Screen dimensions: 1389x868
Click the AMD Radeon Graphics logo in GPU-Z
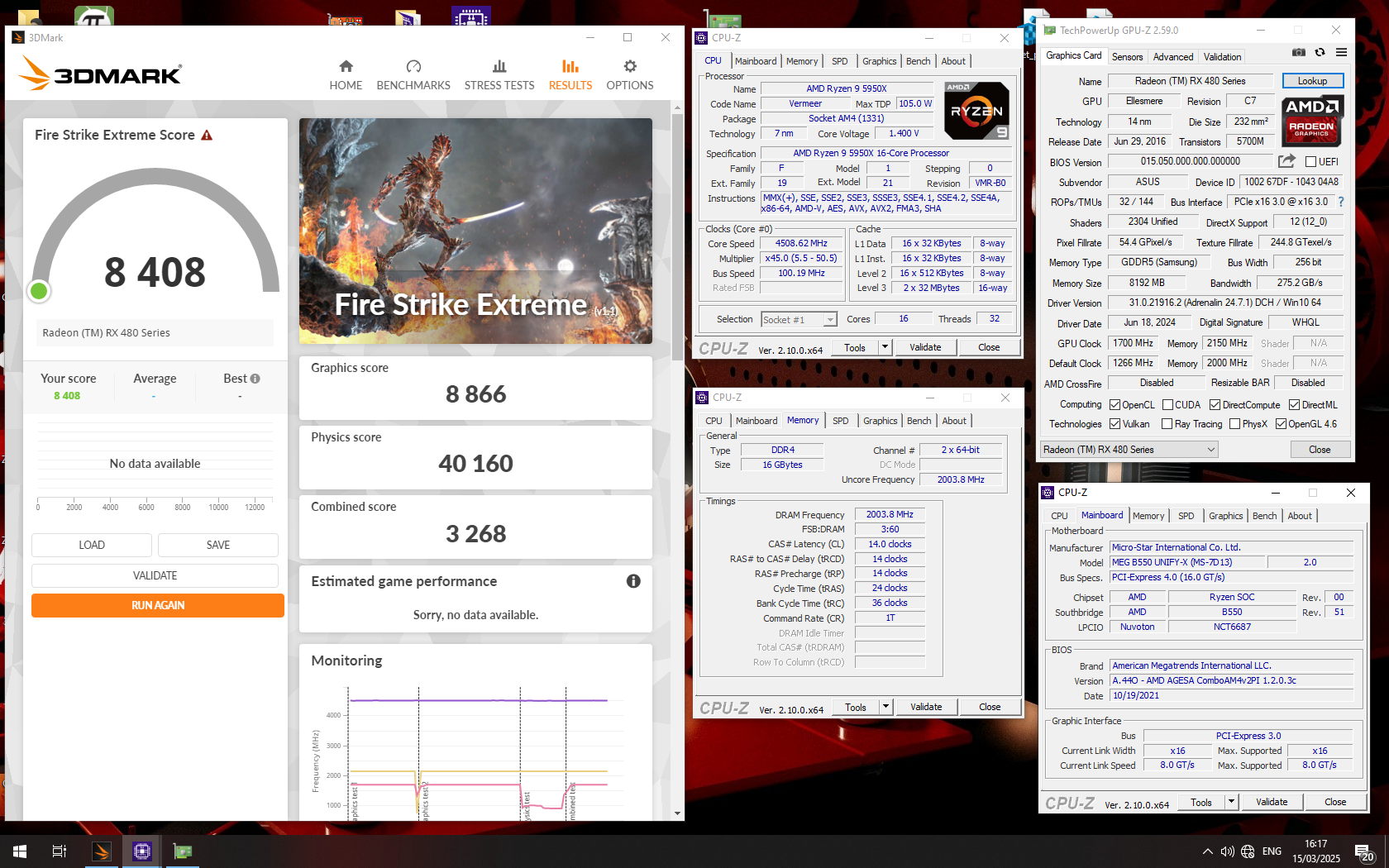[x=1311, y=120]
